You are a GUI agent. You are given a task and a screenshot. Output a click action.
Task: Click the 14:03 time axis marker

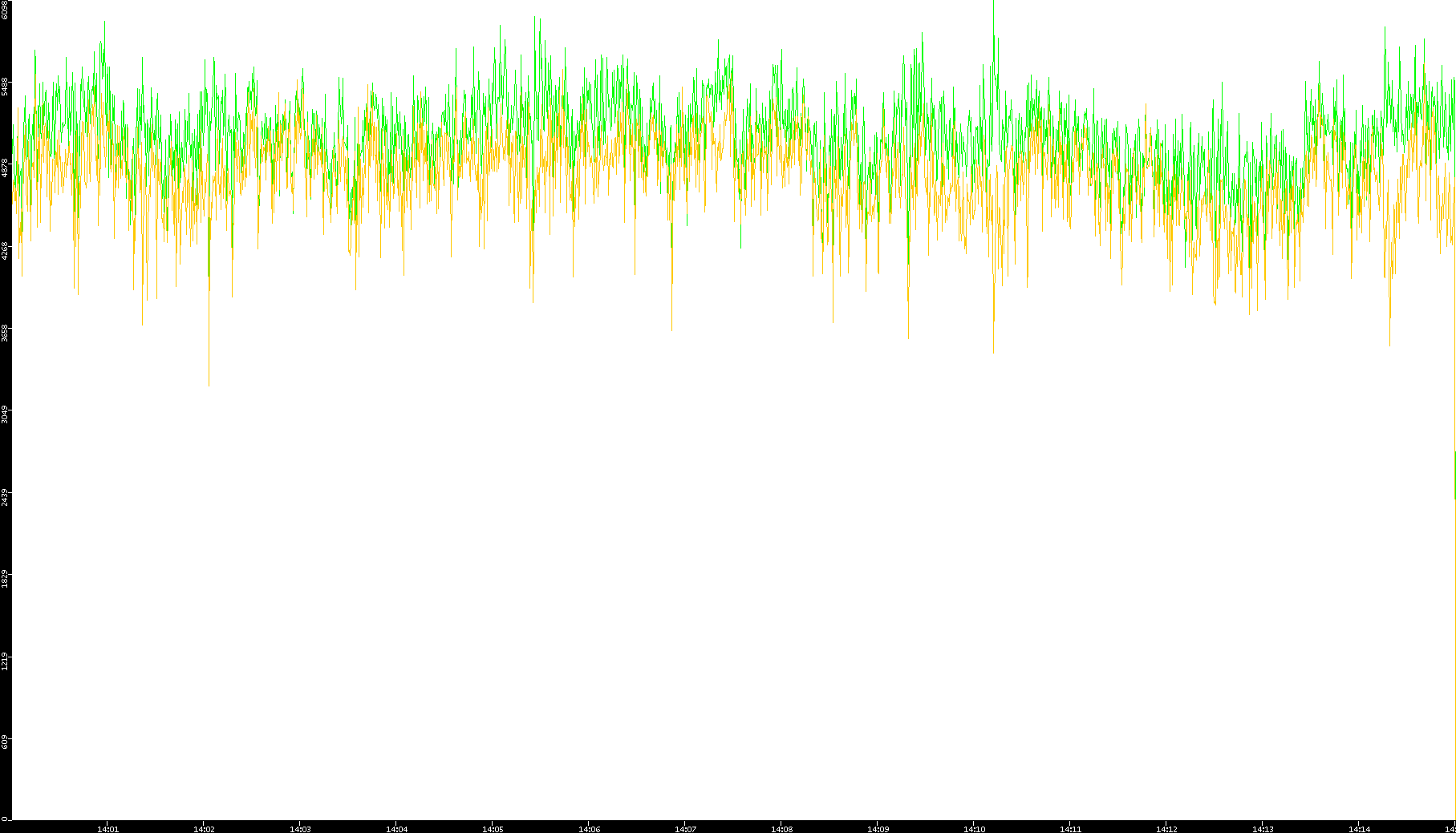300,829
